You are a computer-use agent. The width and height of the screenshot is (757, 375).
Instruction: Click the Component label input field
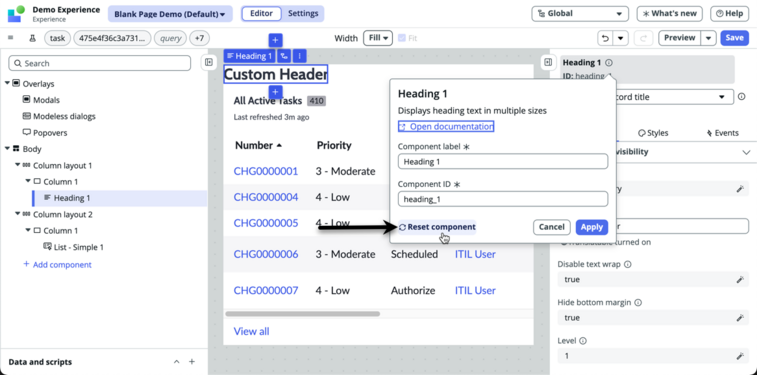coord(503,162)
